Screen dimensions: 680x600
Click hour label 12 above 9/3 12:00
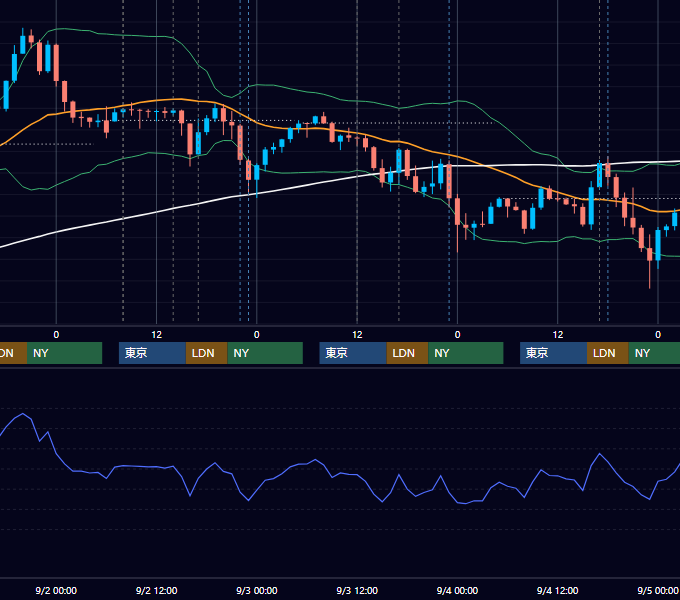click(x=357, y=335)
